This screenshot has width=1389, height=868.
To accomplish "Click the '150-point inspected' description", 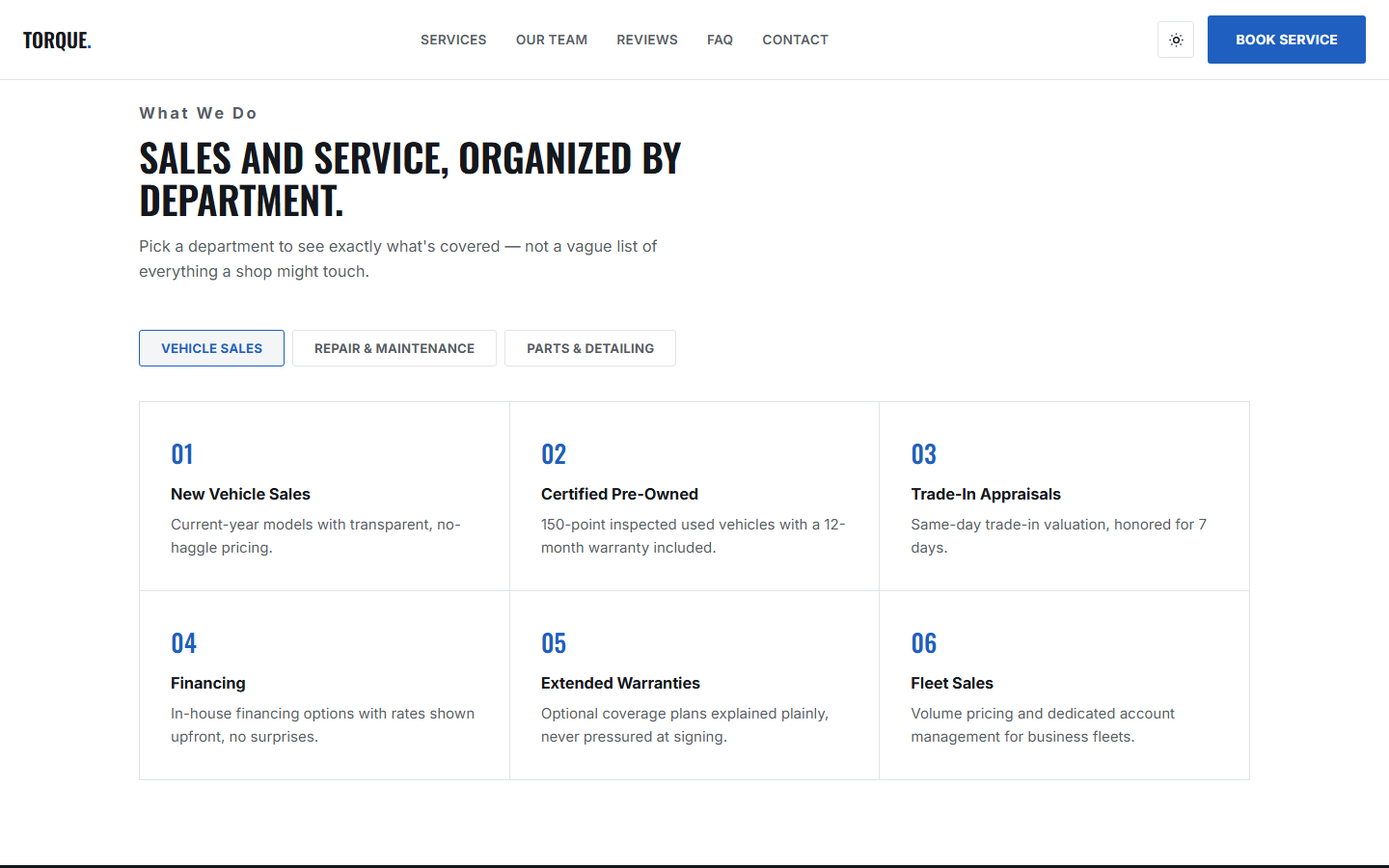I will 693,536.
